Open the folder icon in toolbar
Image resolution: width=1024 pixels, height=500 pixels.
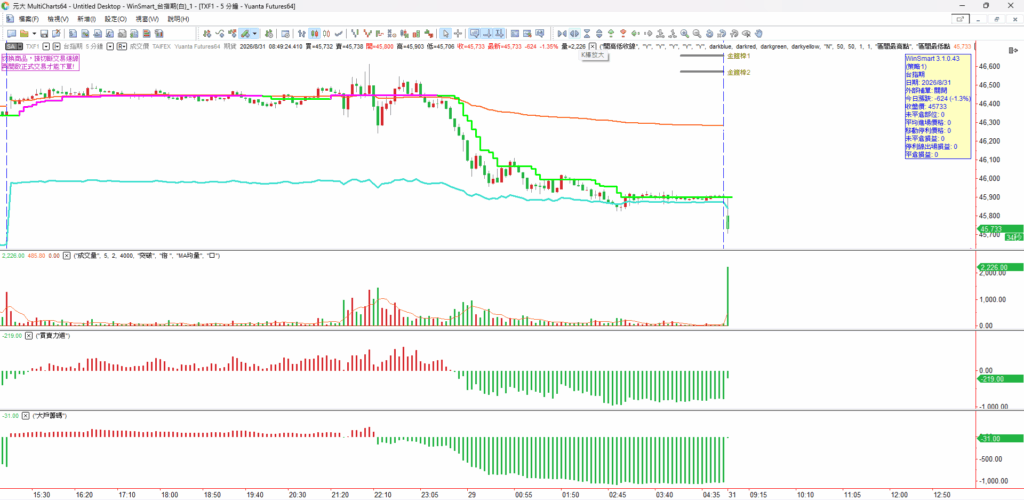pyautogui.click(x=24, y=33)
